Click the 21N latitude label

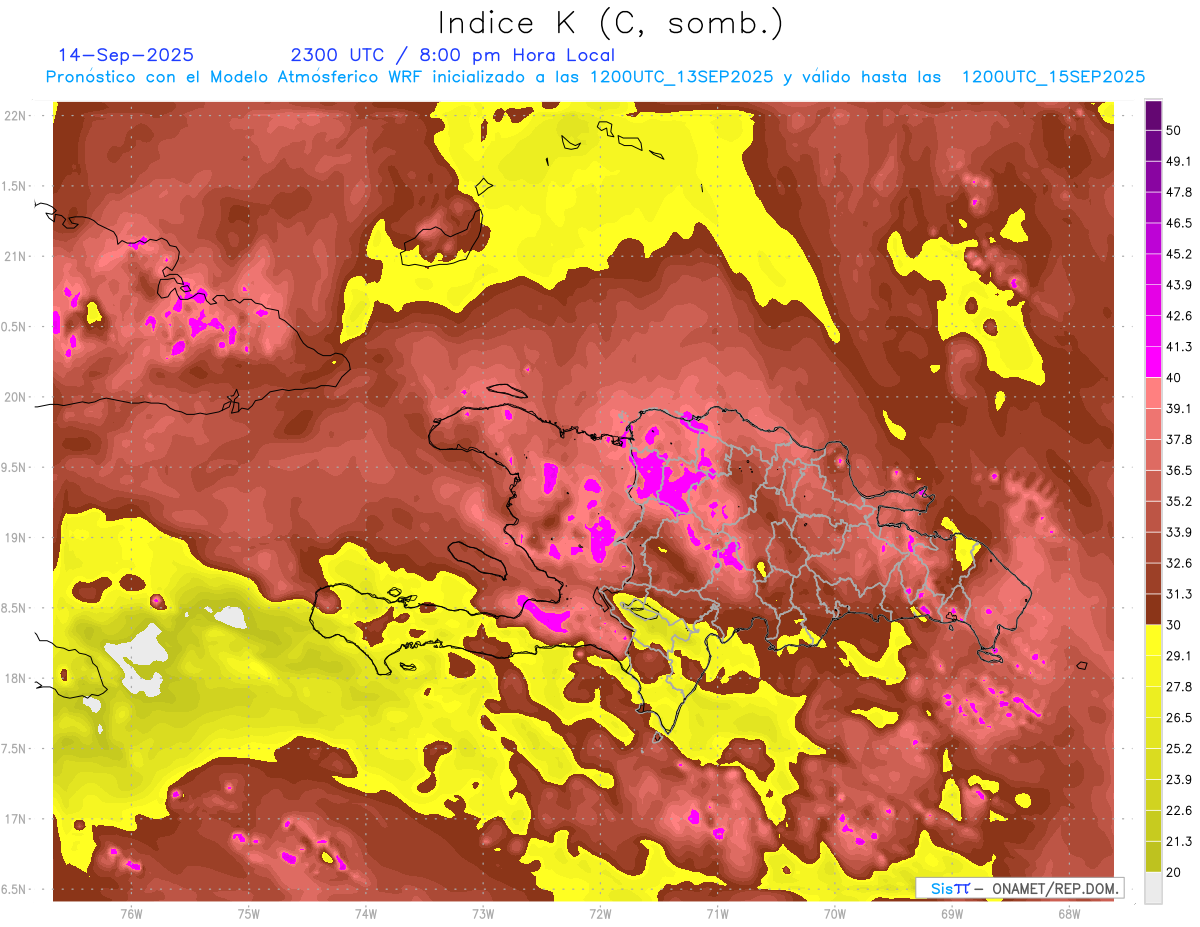coord(17,256)
